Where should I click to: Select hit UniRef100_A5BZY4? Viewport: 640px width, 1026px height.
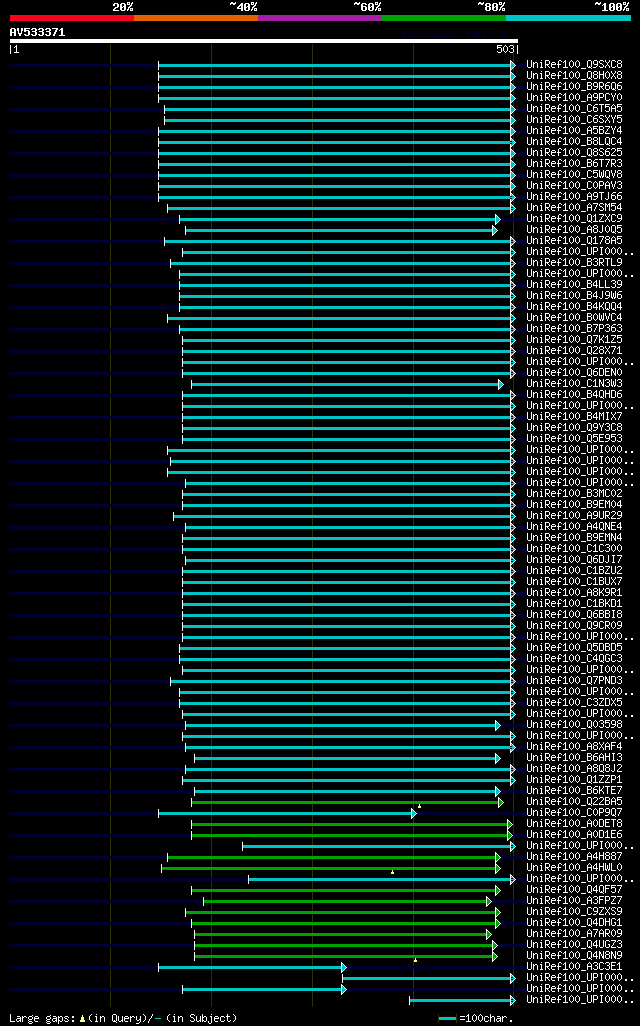(x=575, y=131)
